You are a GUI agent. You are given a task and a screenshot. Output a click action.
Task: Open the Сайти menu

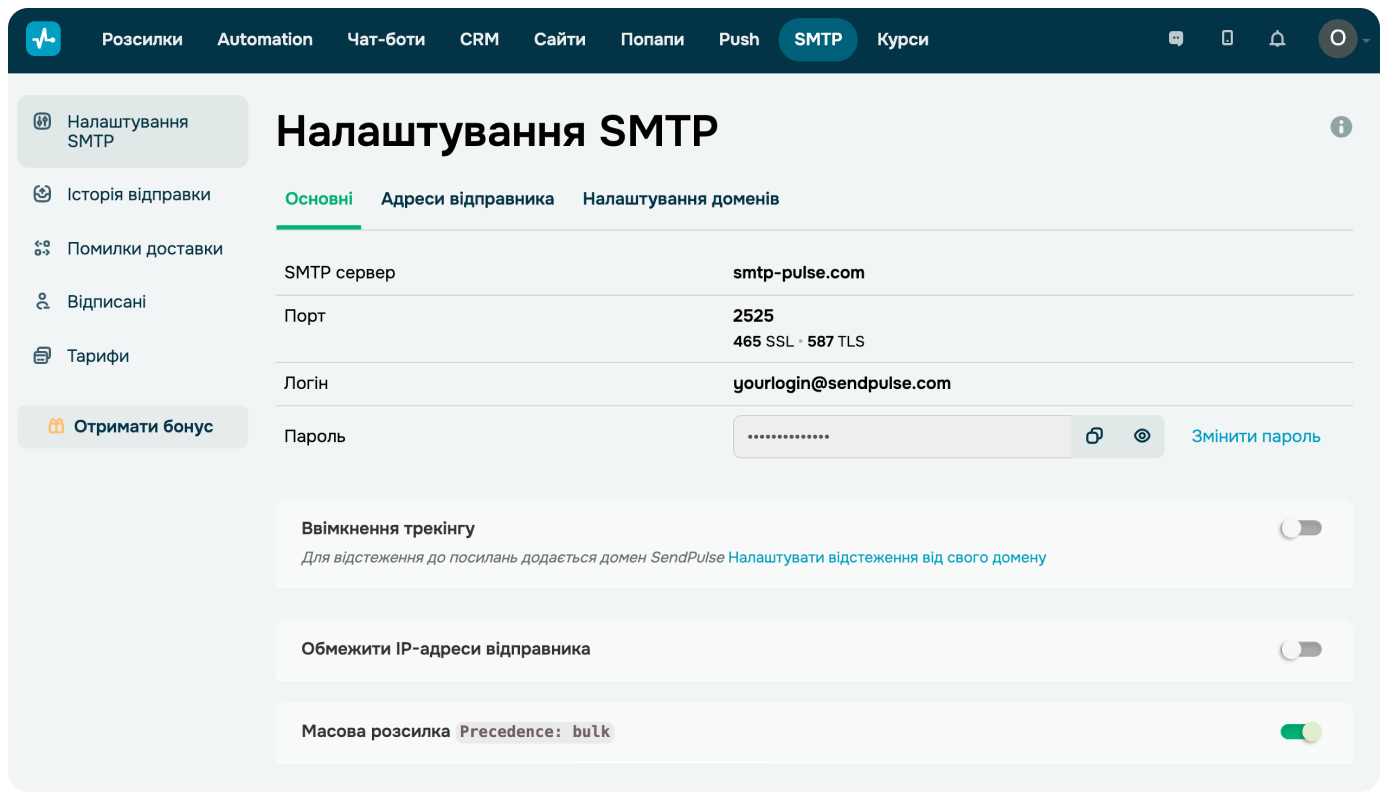coord(560,39)
